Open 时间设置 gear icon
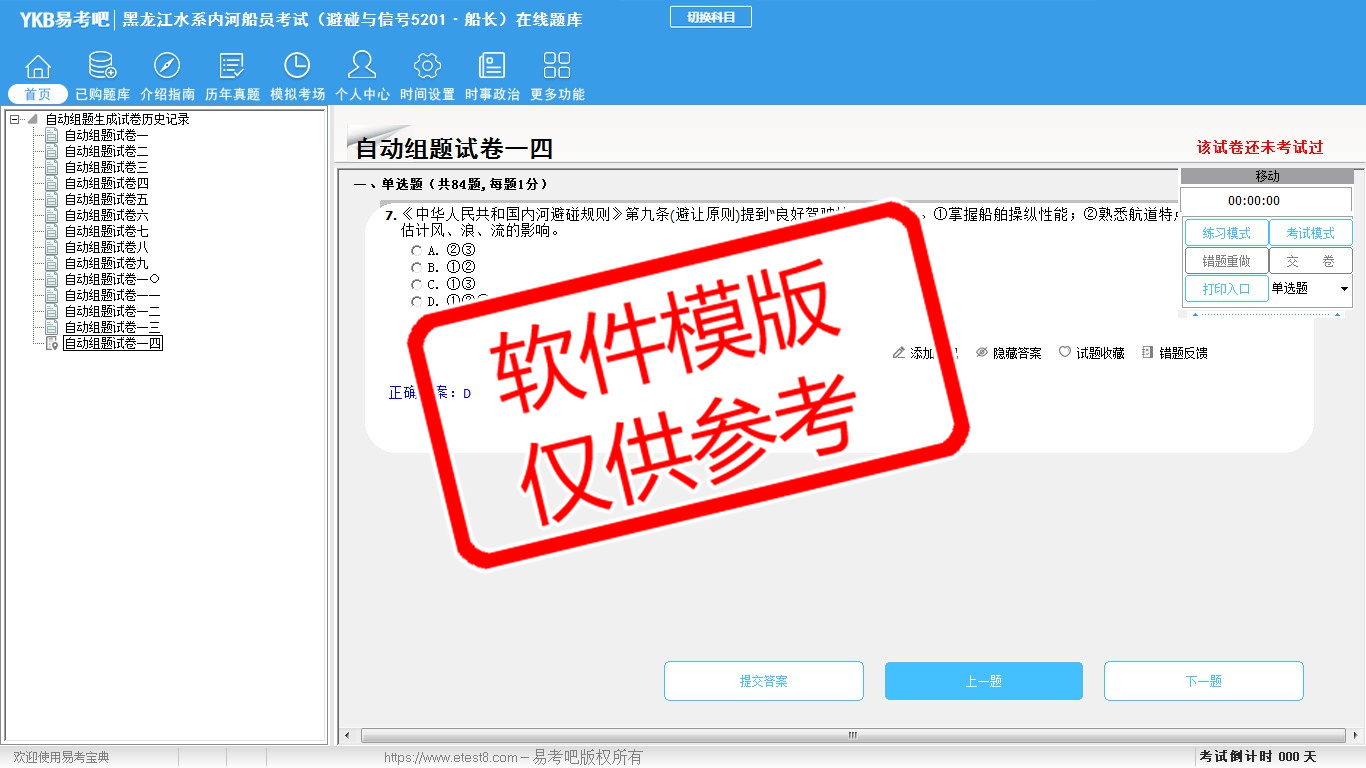 427,67
